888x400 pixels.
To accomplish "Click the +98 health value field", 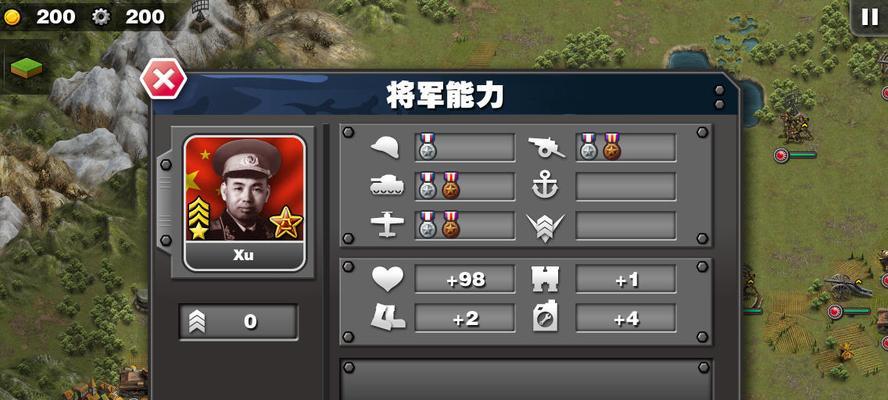I will point(465,279).
